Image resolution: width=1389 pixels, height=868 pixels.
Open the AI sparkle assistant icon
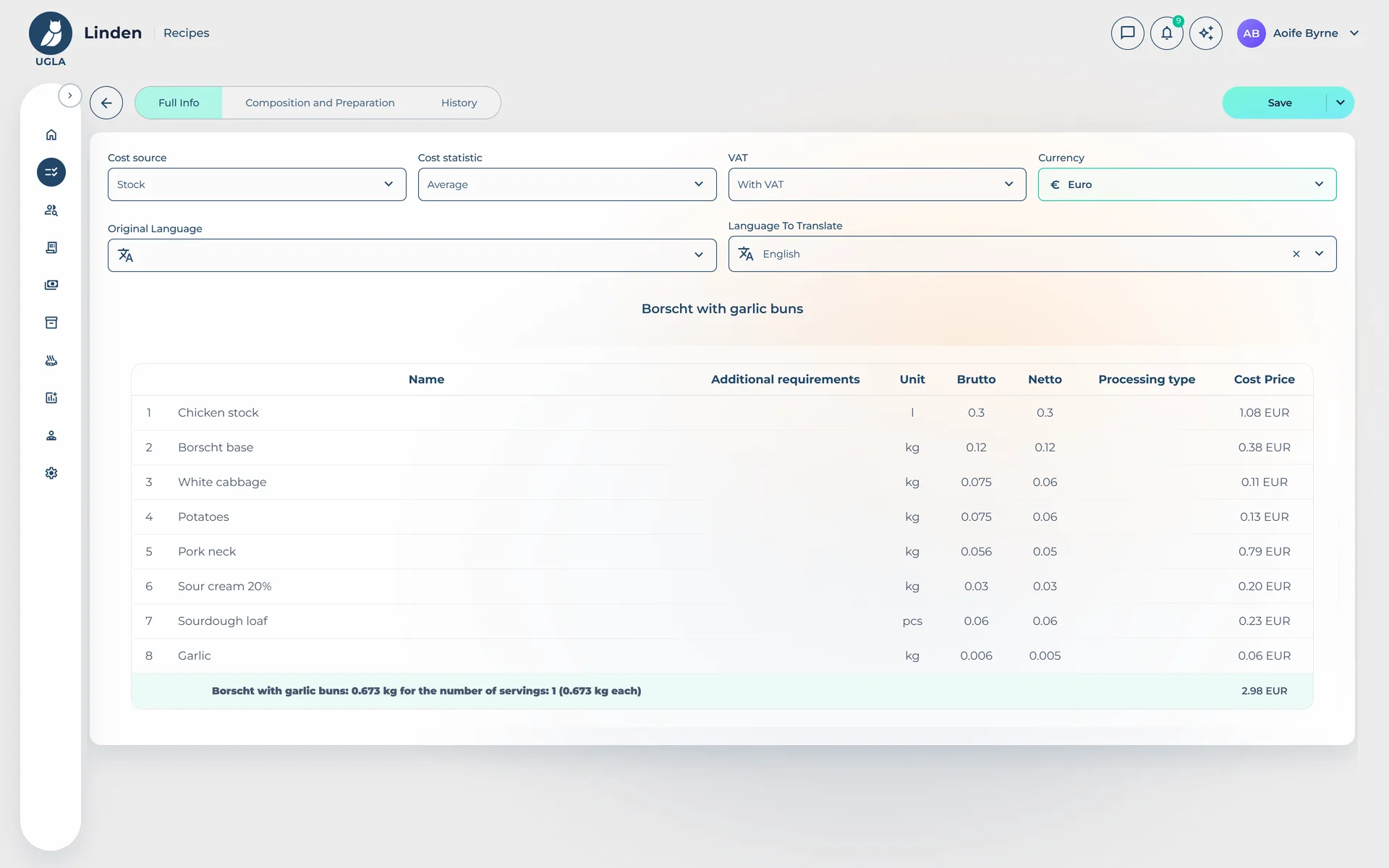pyautogui.click(x=1206, y=33)
